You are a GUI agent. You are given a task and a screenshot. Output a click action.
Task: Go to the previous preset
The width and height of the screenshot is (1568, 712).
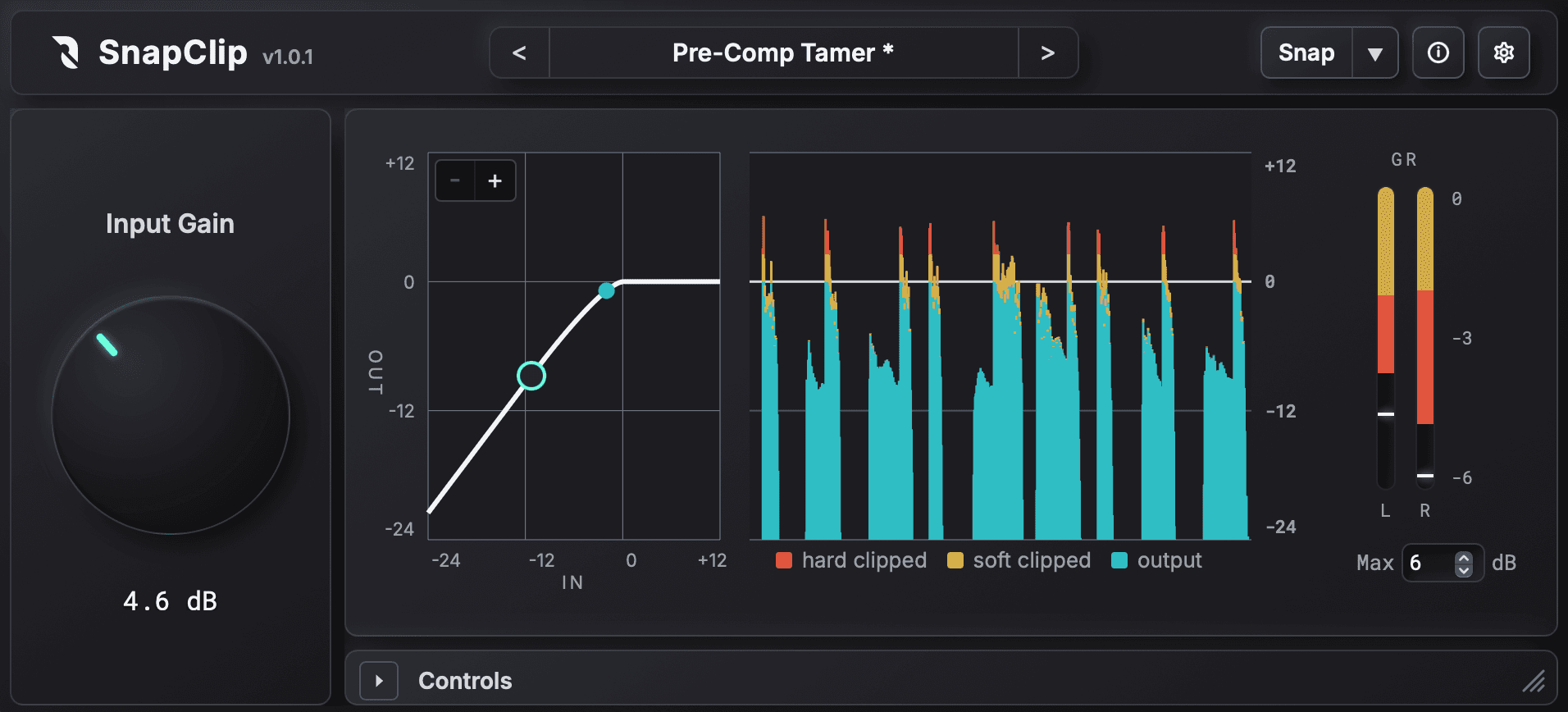[x=519, y=52]
